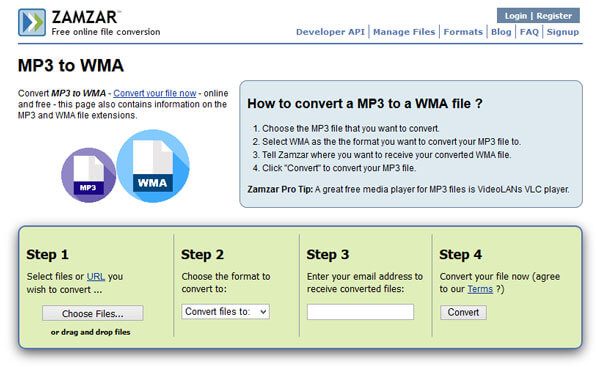Click the purple MP3 file icon
This screenshot has width=600, height=368.
pos(89,175)
